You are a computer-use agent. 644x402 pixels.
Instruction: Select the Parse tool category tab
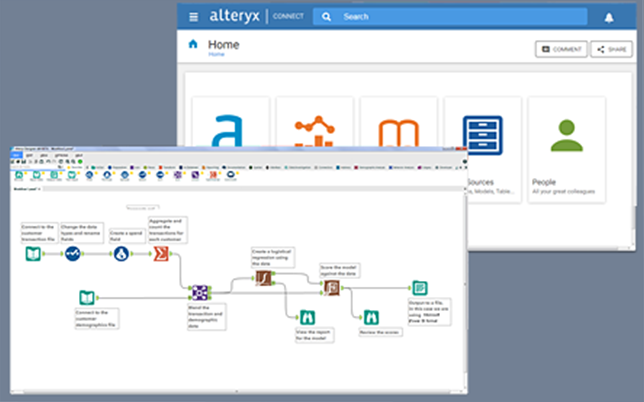[150, 168]
